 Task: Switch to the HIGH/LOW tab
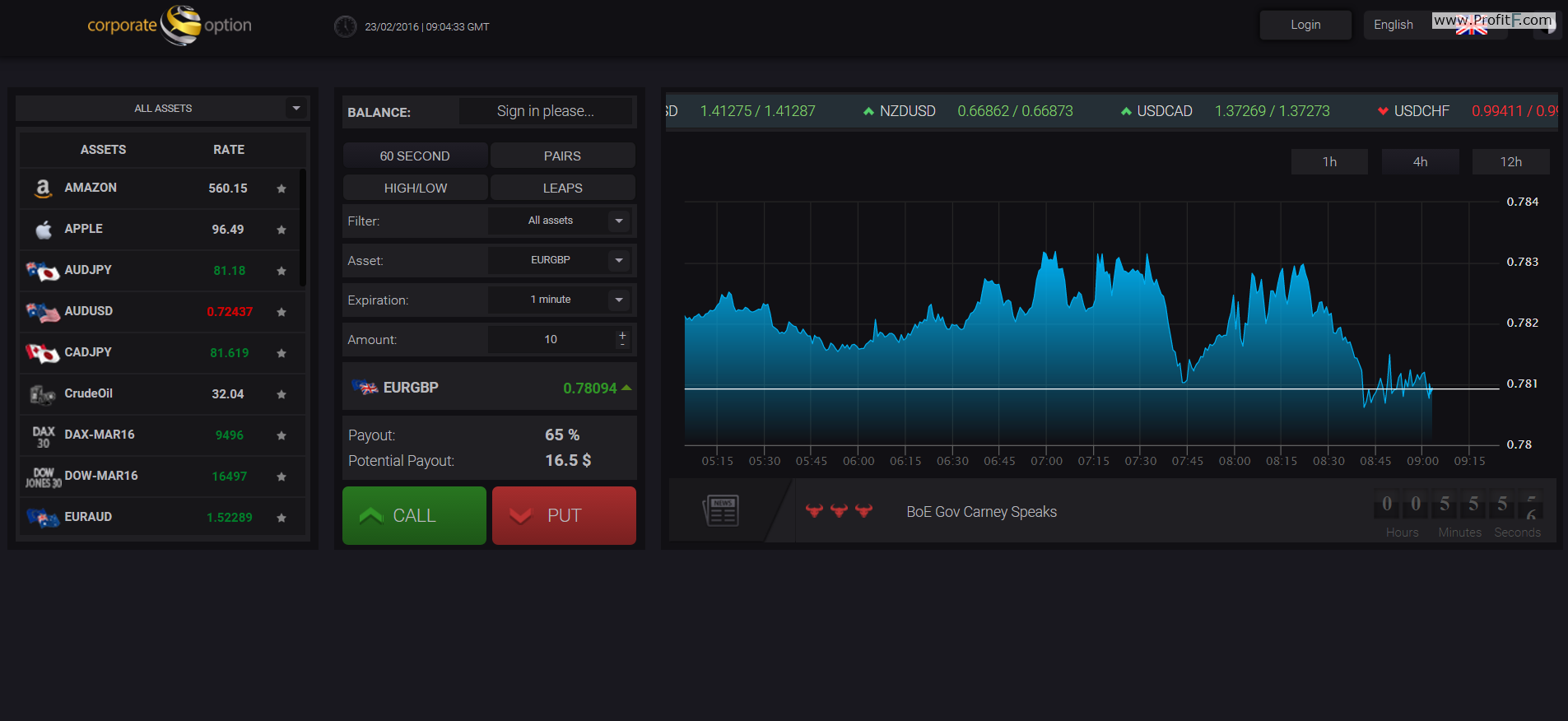coord(415,188)
